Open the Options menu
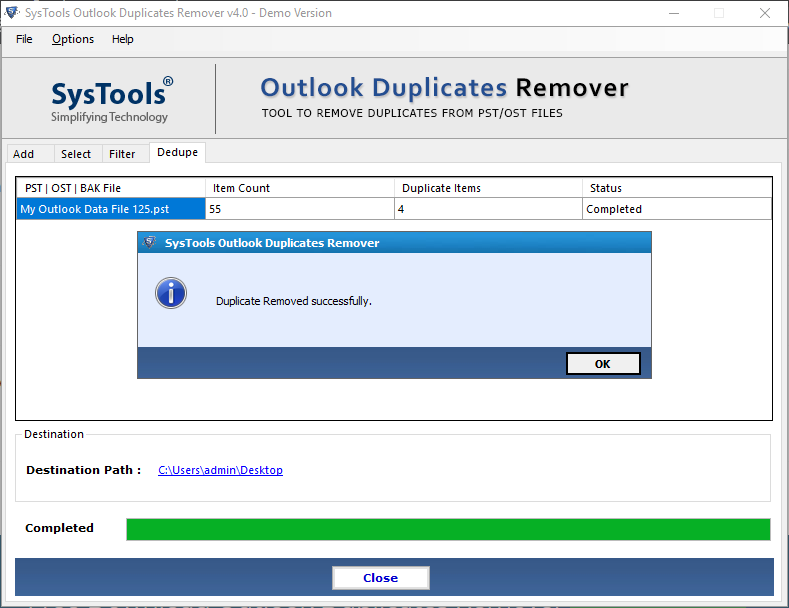 click(x=73, y=39)
